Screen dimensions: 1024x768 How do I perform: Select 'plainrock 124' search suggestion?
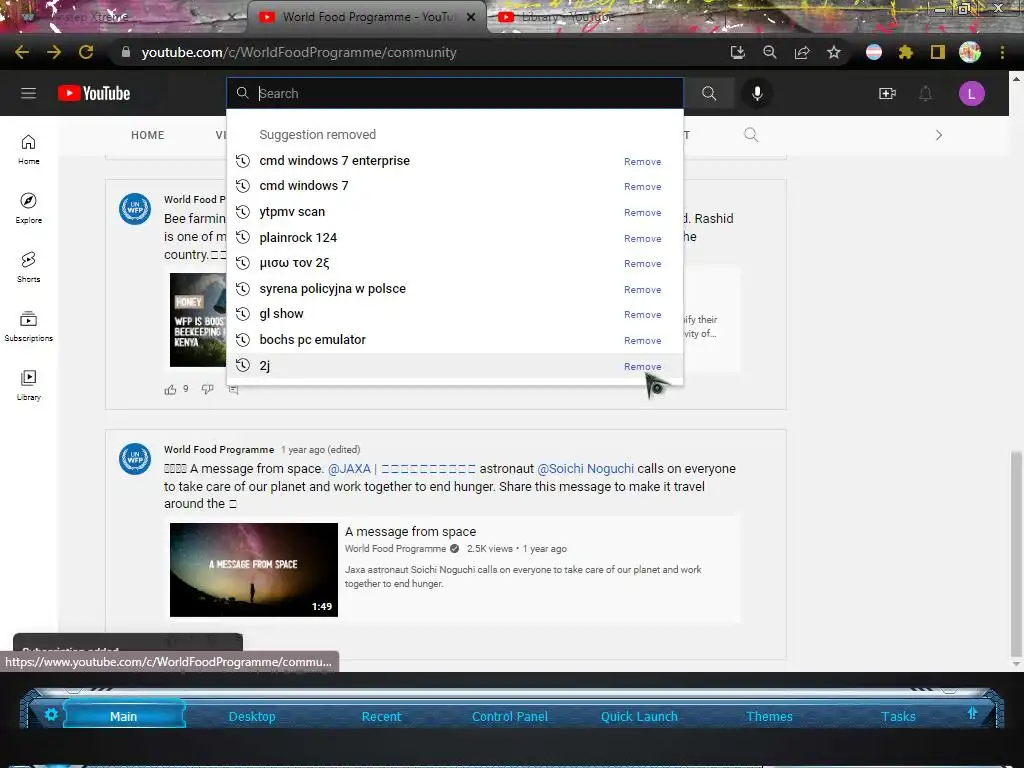click(x=455, y=238)
